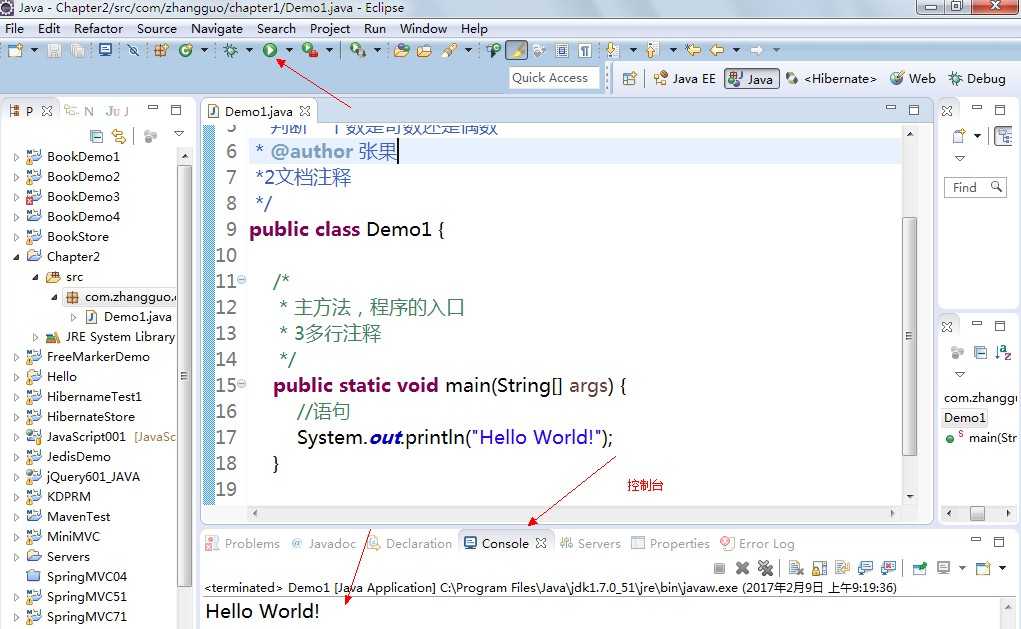Open the Navigate menu

tap(217, 29)
